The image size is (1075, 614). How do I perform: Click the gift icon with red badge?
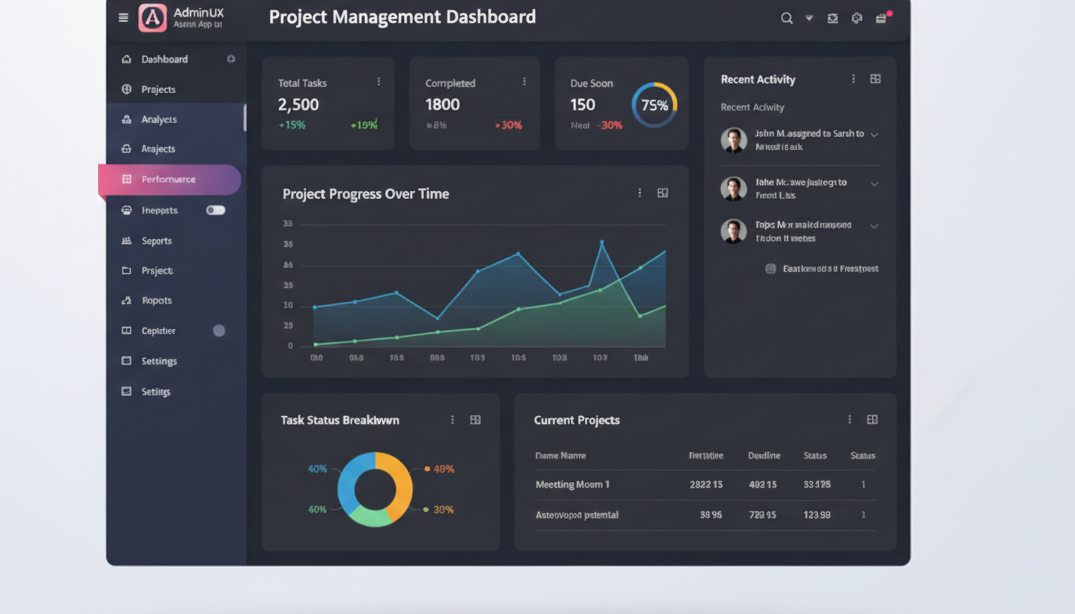point(881,18)
